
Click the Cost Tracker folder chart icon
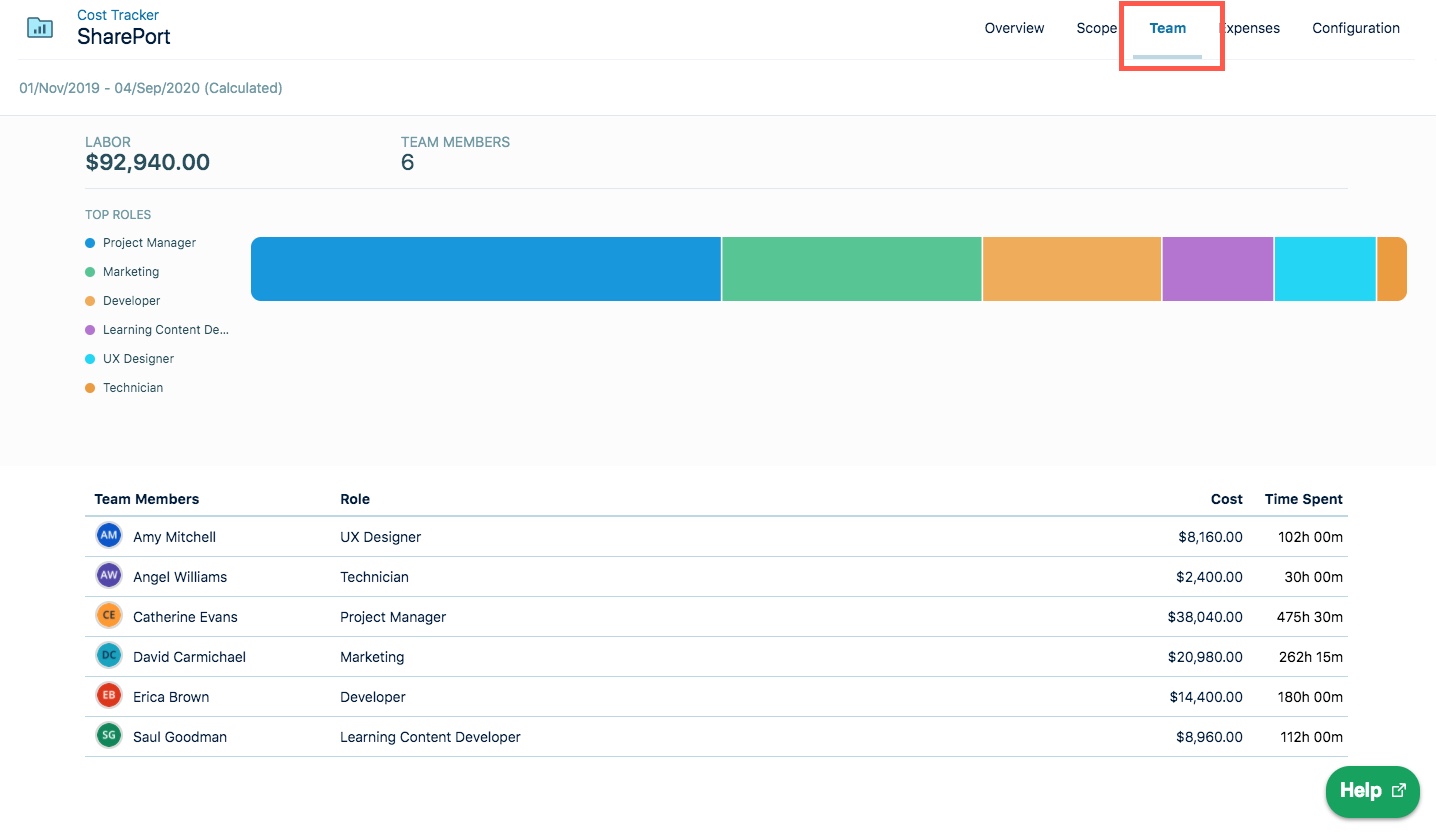pos(40,27)
